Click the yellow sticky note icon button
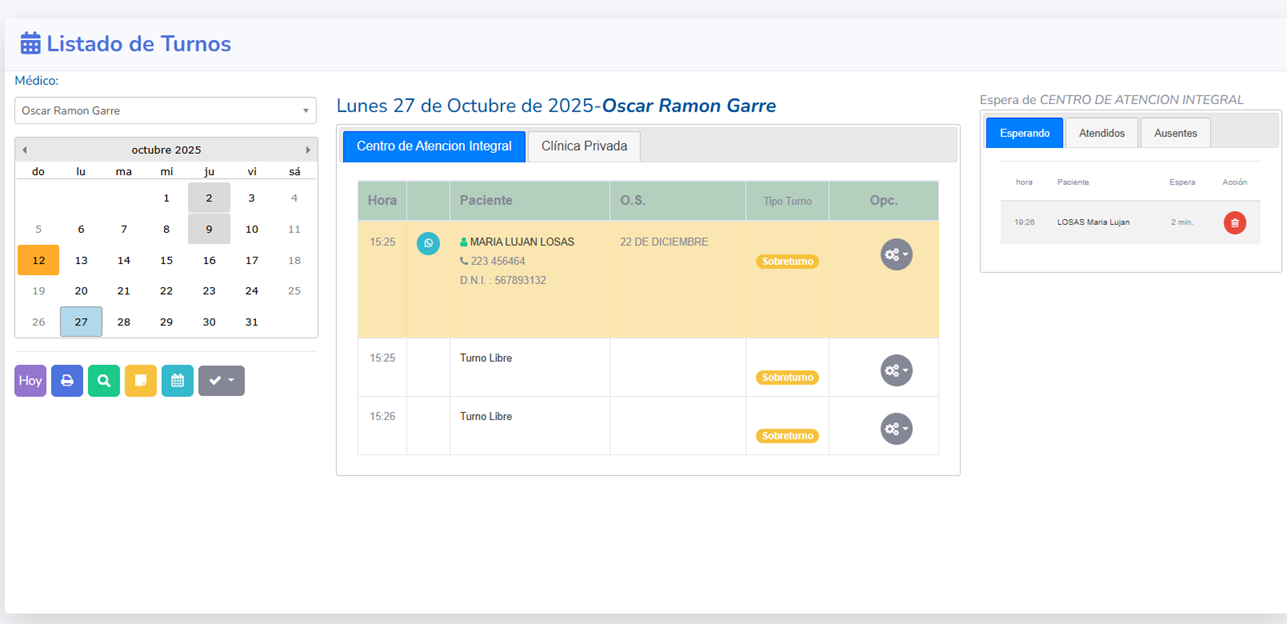 click(140, 381)
